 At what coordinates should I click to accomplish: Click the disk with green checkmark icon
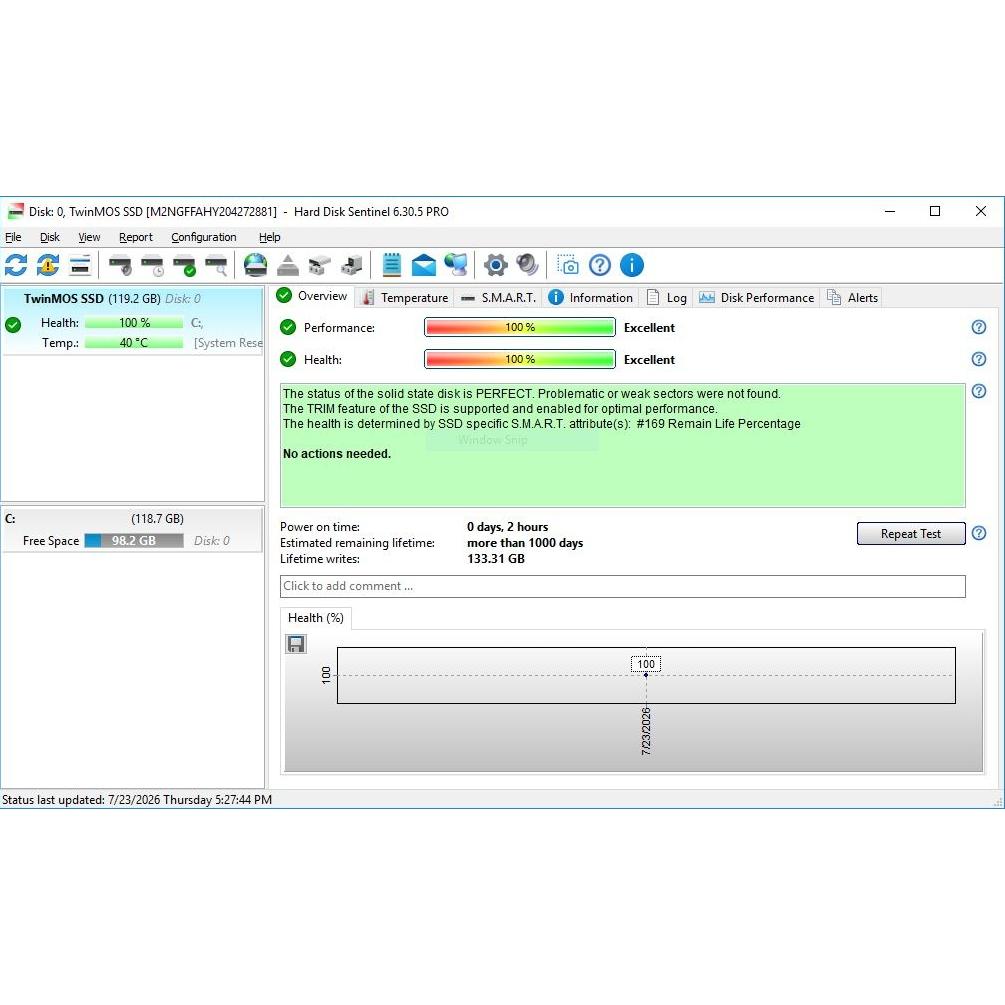(x=184, y=265)
